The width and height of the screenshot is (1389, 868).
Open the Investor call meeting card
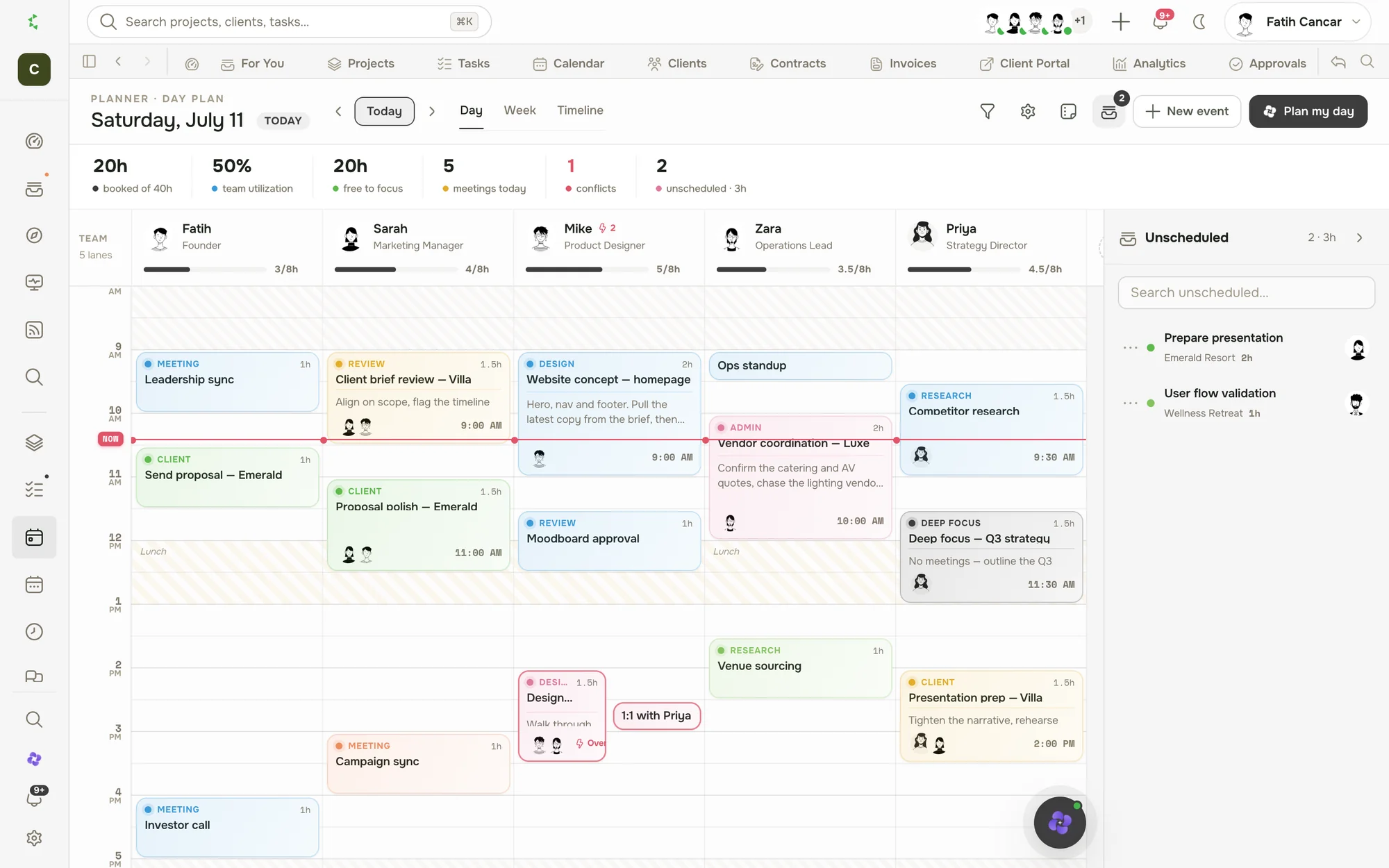pyautogui.click(x=227, y=828)
